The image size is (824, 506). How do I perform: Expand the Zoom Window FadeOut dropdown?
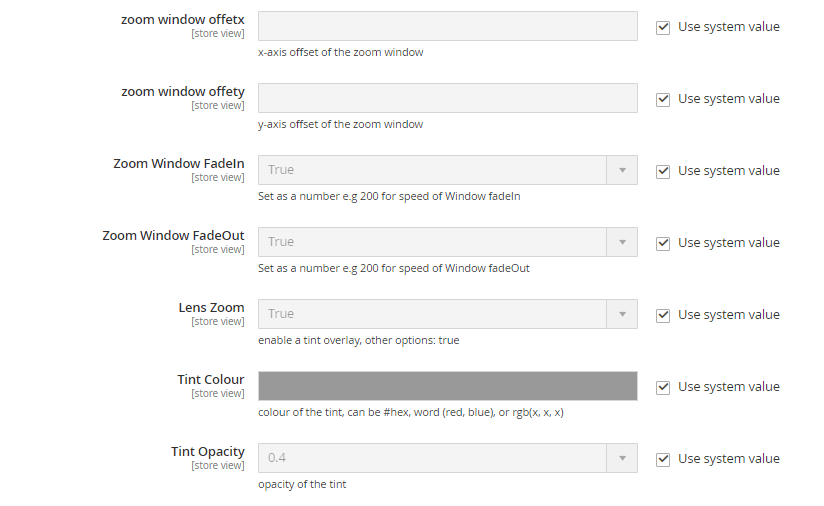[447, 242]
